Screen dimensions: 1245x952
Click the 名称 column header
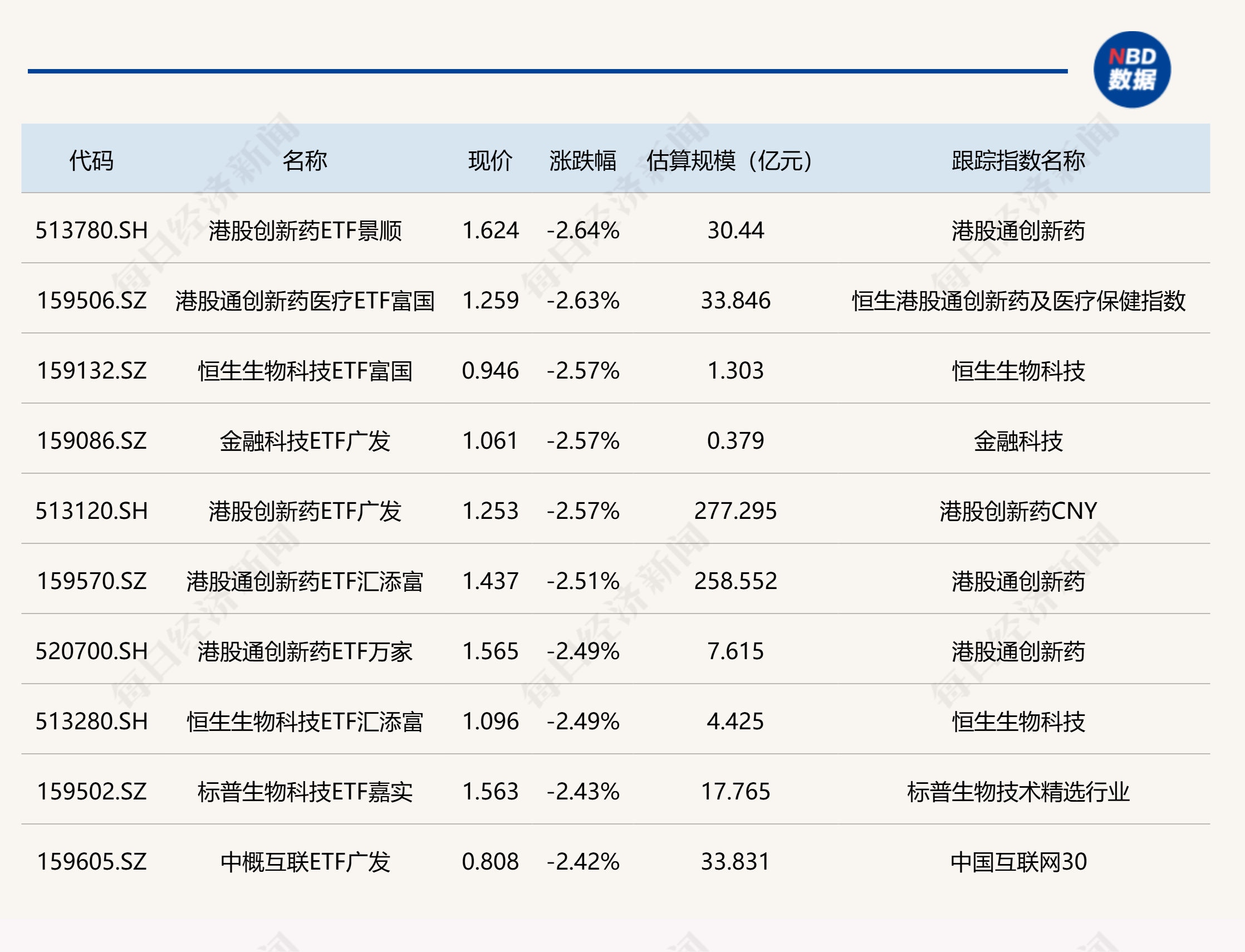click(x=305, y=161)
